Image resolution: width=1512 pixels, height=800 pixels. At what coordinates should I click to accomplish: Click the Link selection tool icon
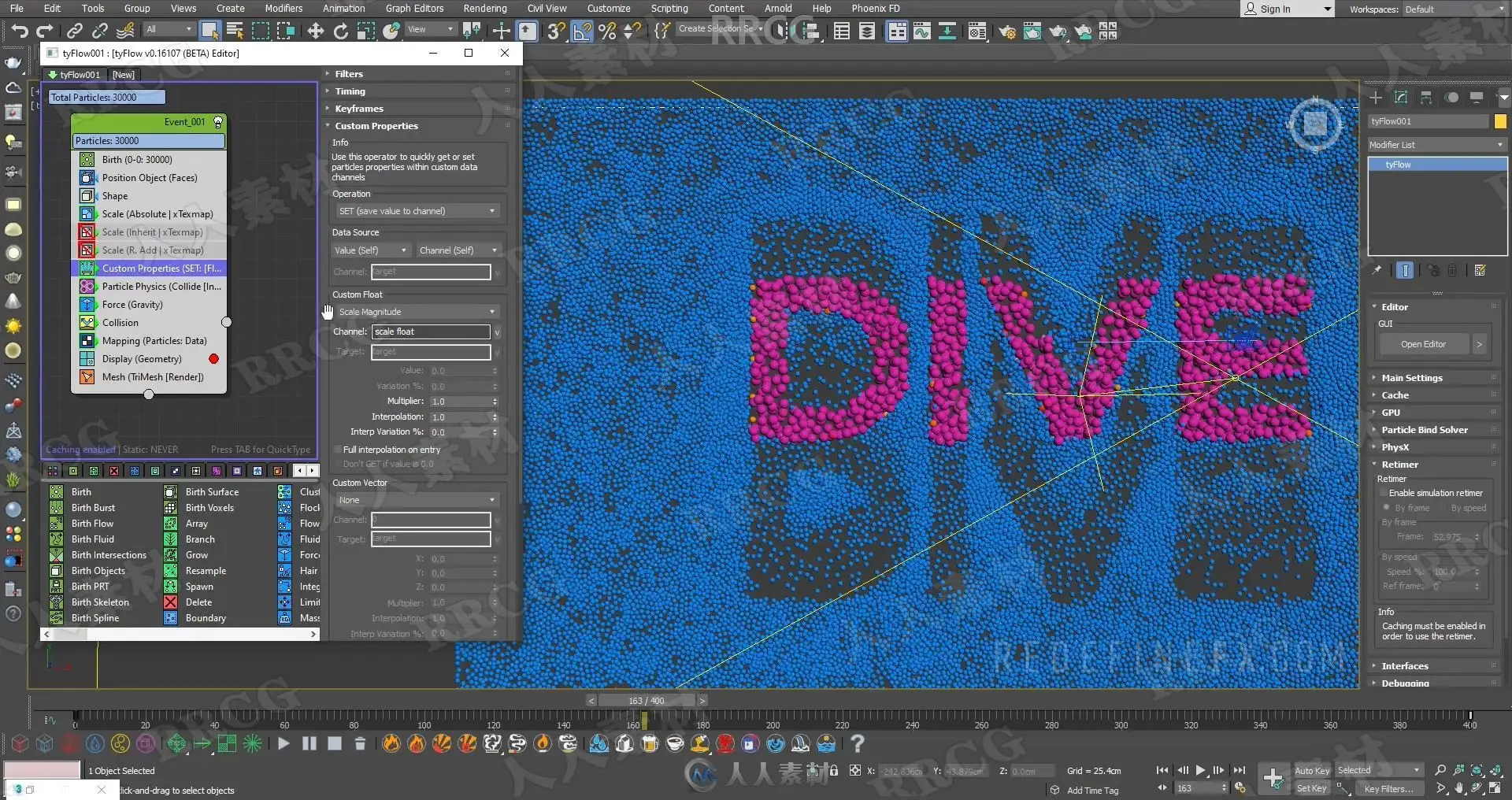point(75,31)
